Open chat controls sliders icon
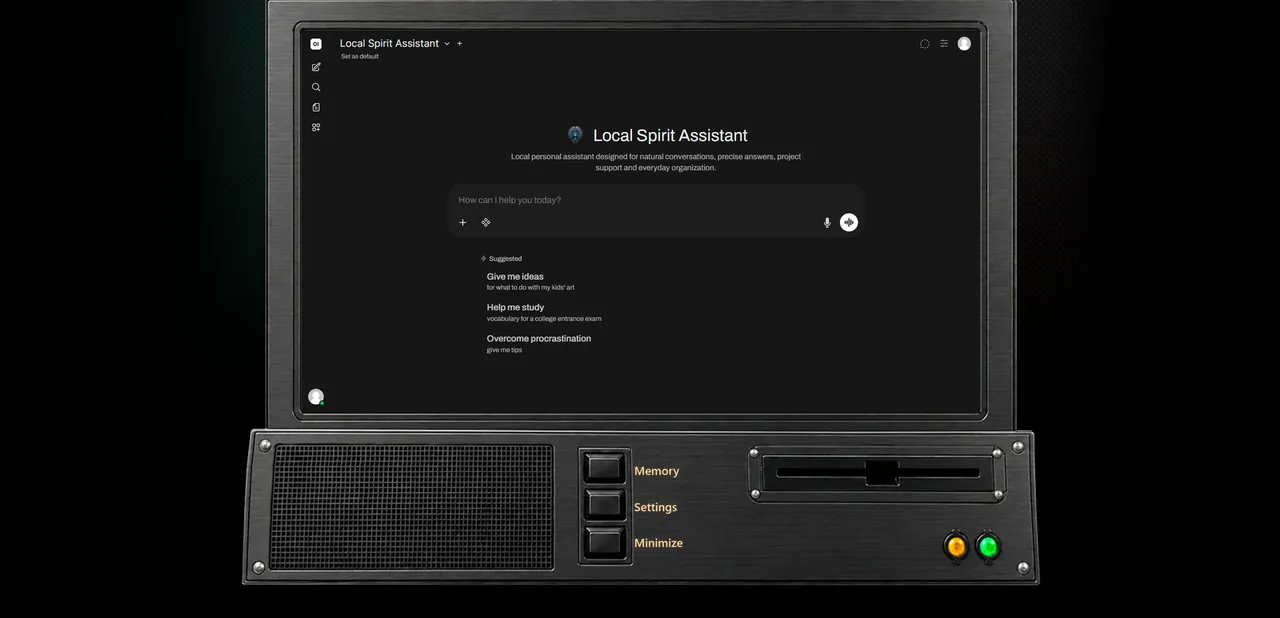Image resolution: width=1280 pixels, height=618 pixels. pos(944,43)
